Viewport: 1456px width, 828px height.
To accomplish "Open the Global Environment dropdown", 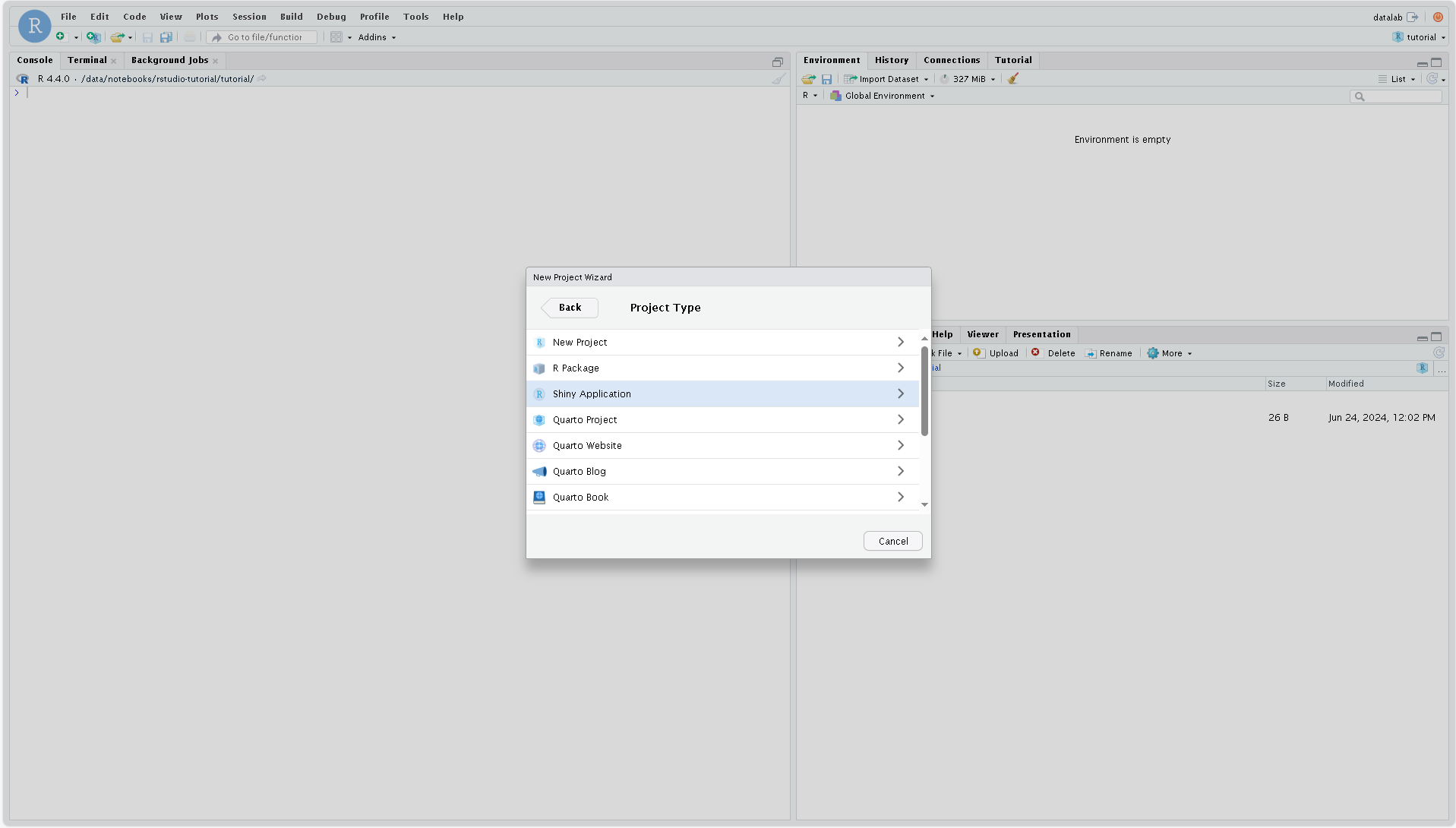I will tap(882, 96).
